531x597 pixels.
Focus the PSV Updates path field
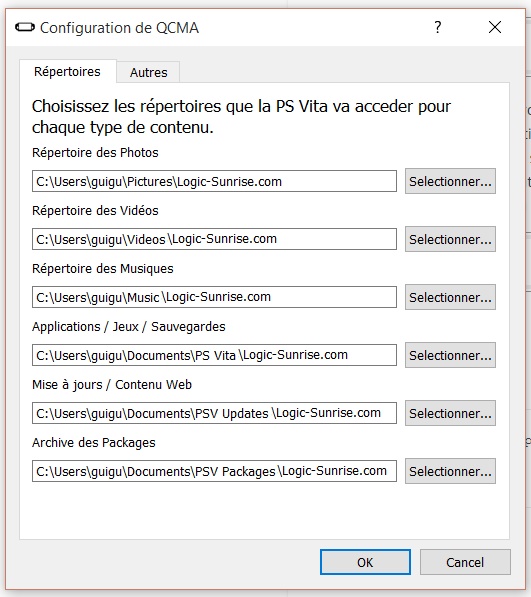coord(214,413)
